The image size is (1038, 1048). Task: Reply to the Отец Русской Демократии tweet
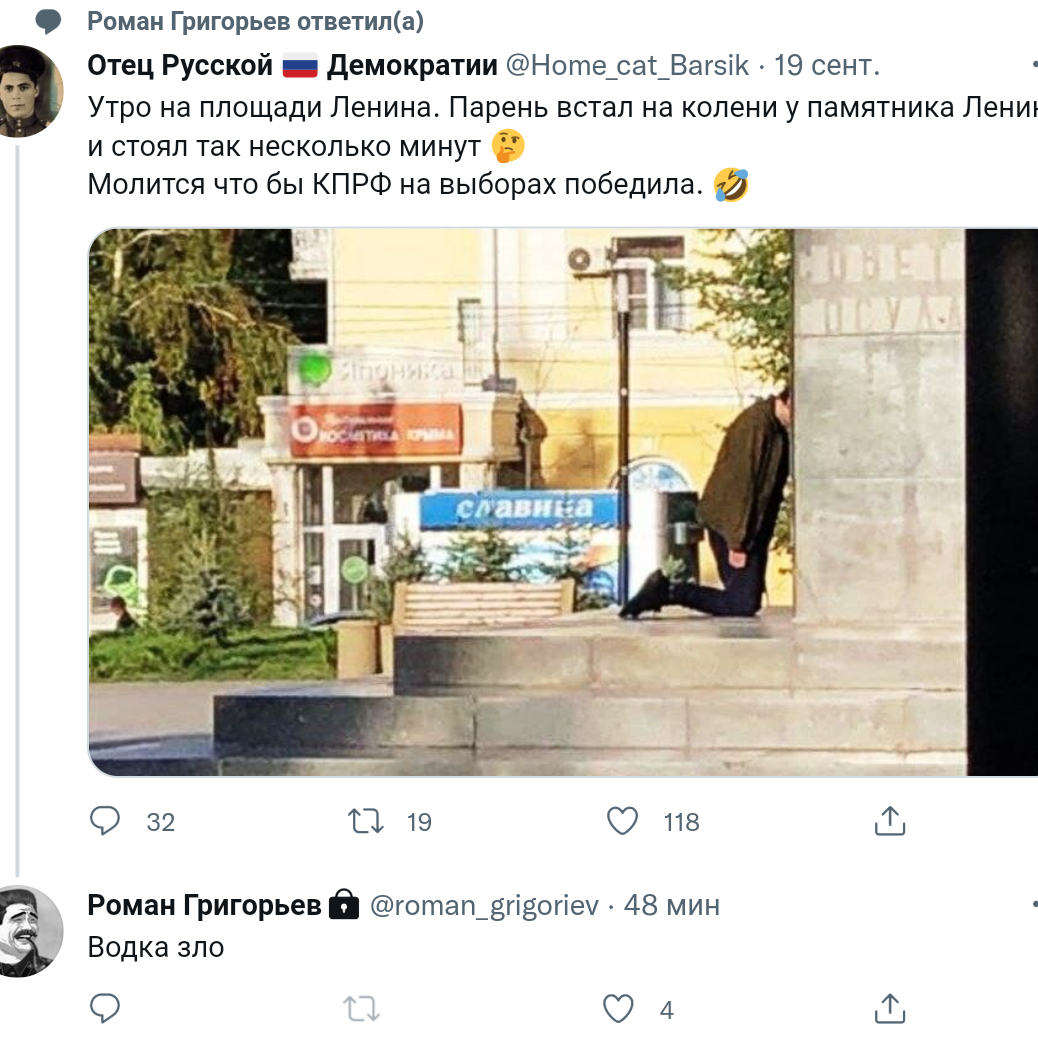click(x=105, y=821)
